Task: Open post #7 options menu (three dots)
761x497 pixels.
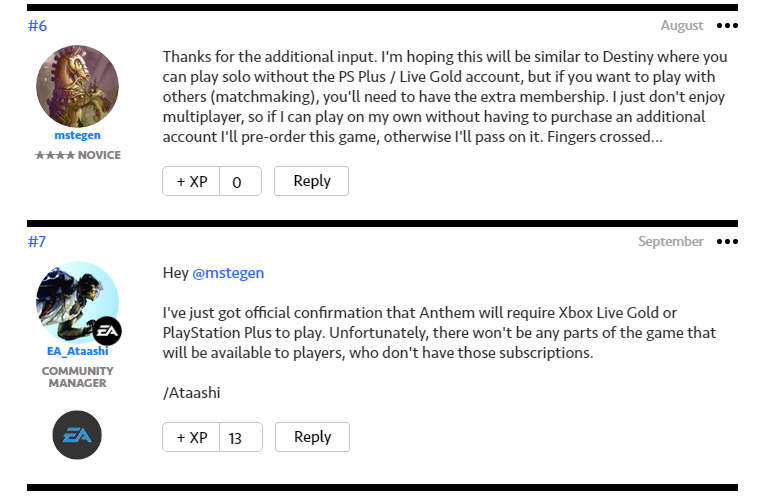Action: click(x=727, y=242)
